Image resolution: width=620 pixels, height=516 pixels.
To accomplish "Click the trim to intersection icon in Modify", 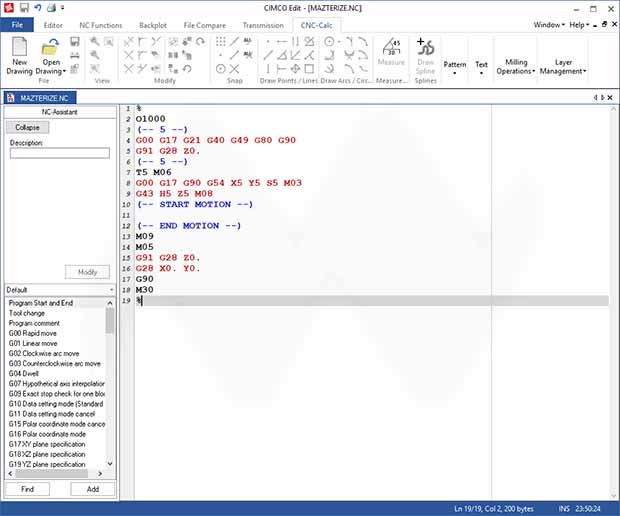I will (x=129, y=42).
